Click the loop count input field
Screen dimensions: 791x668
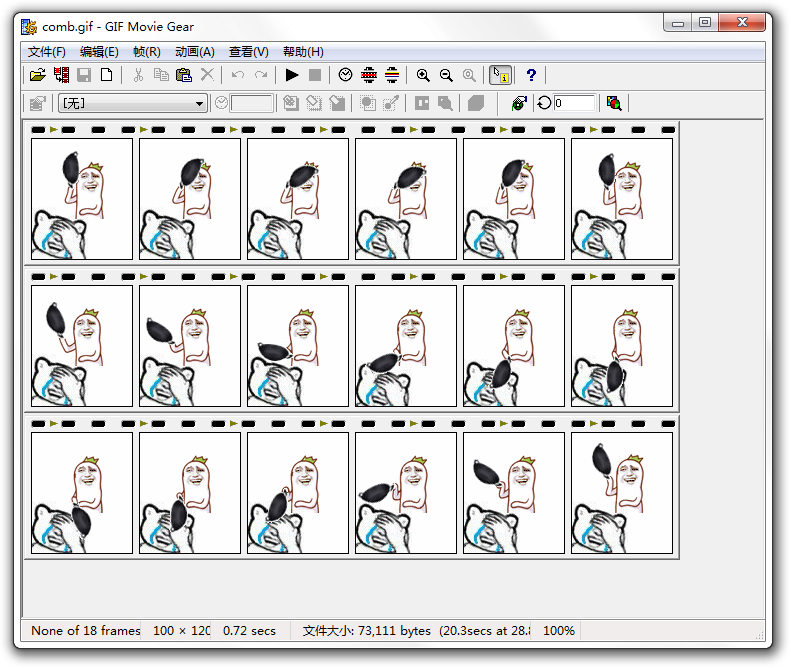pyautogui.click(x=574, y=103)
